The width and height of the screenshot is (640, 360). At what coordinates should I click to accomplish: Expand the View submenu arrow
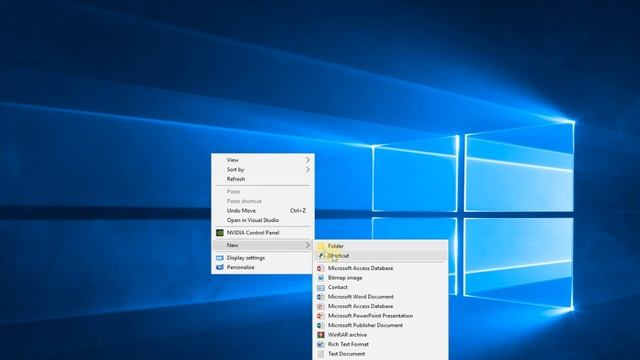coord(308,160)
